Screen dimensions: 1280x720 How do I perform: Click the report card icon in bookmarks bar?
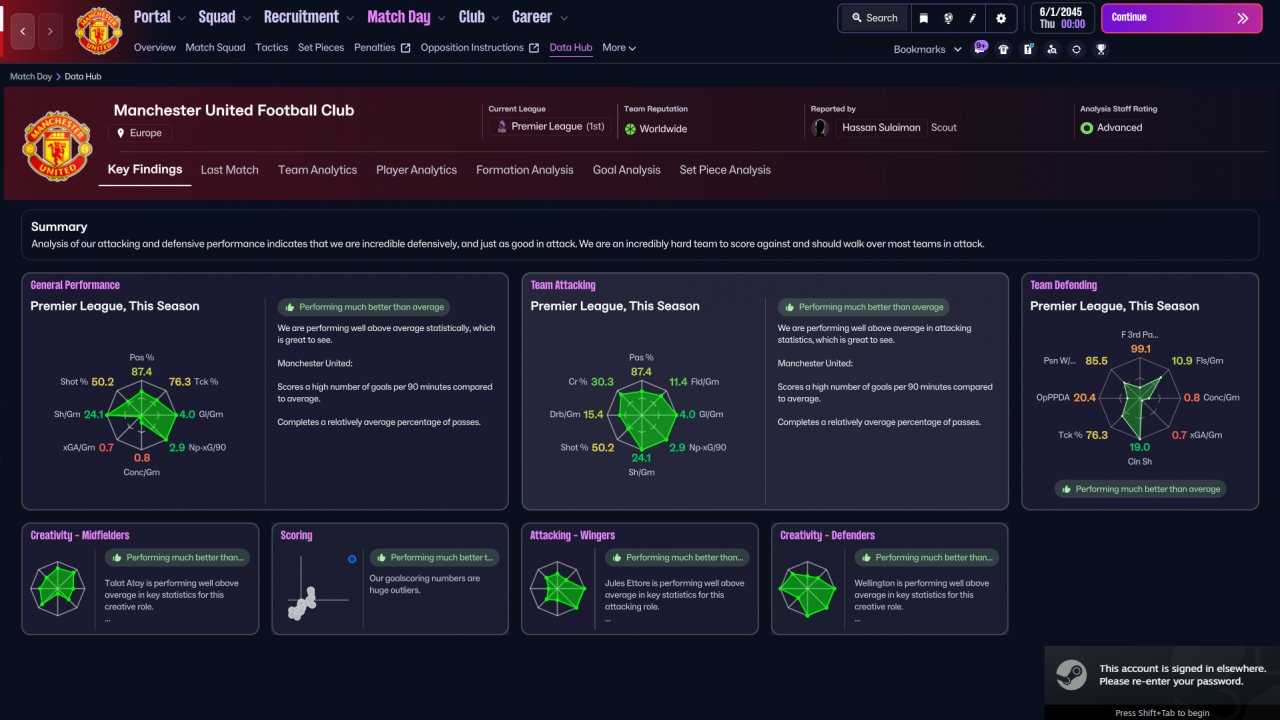coord(1028,49)
